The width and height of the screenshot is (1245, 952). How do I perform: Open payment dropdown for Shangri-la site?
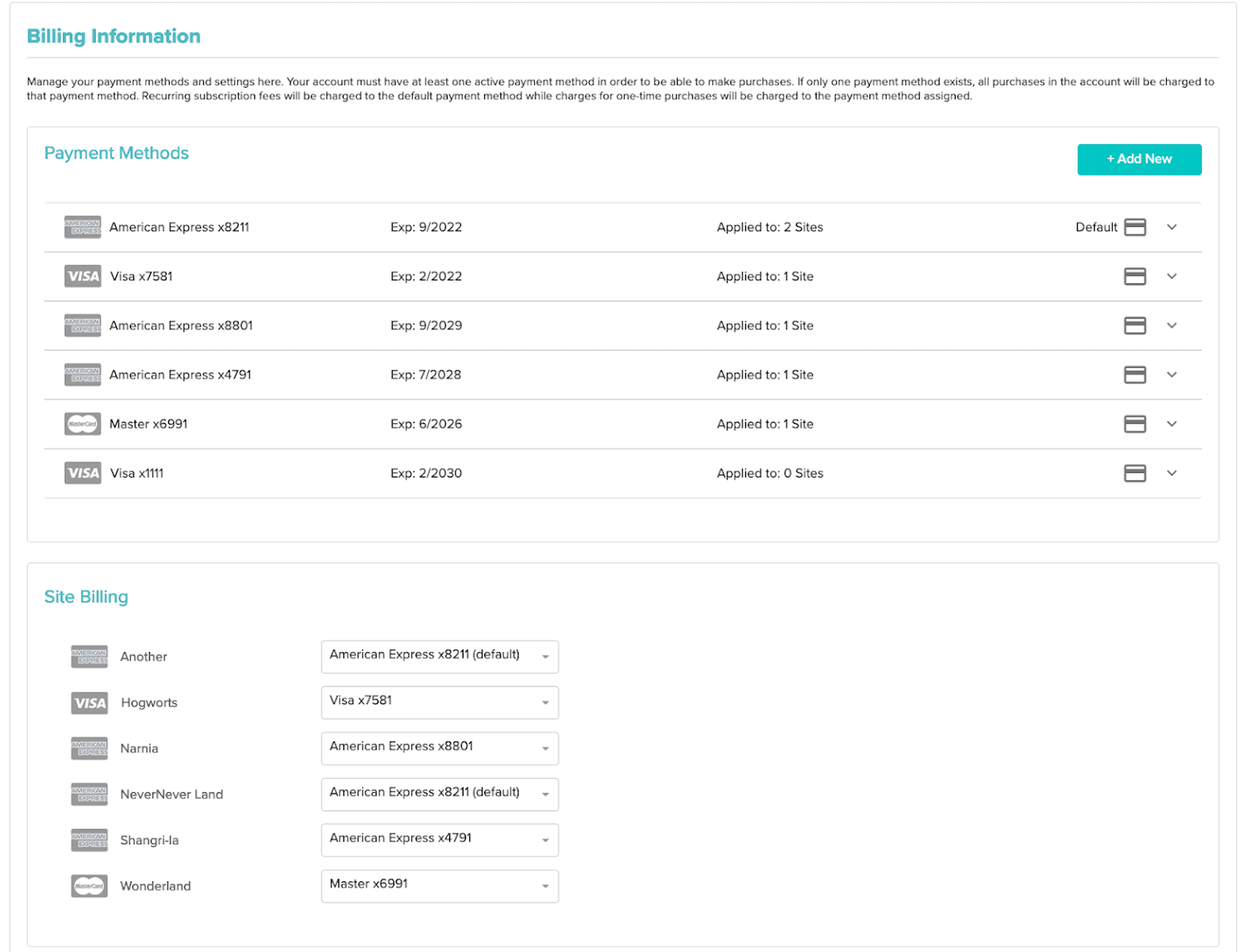pos(440,840)
